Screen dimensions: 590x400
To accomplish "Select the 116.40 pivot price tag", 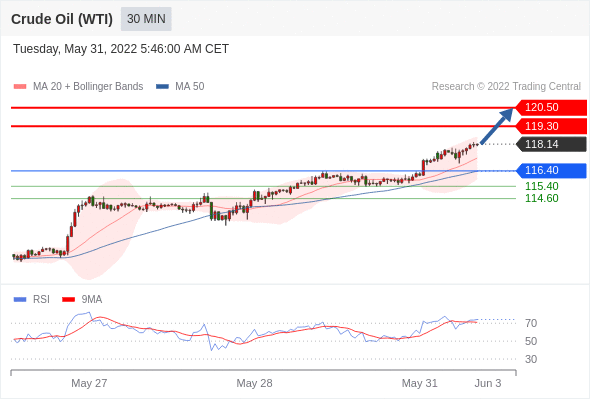I will (x=551, y=170).
